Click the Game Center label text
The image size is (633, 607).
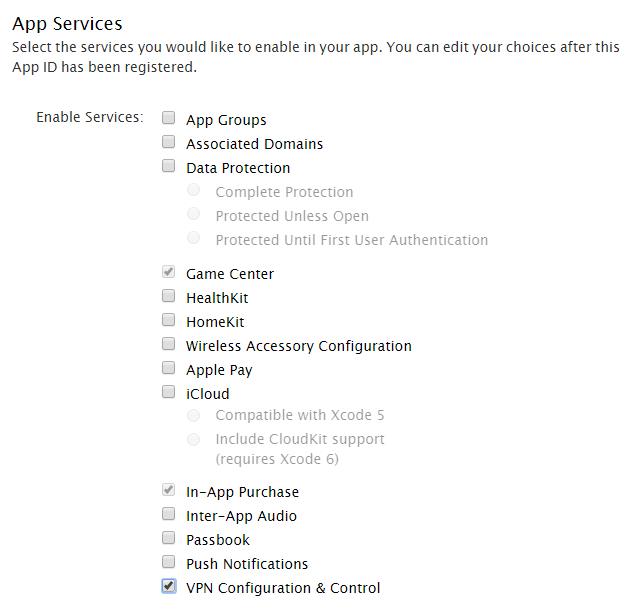click(x=230, y=274)
